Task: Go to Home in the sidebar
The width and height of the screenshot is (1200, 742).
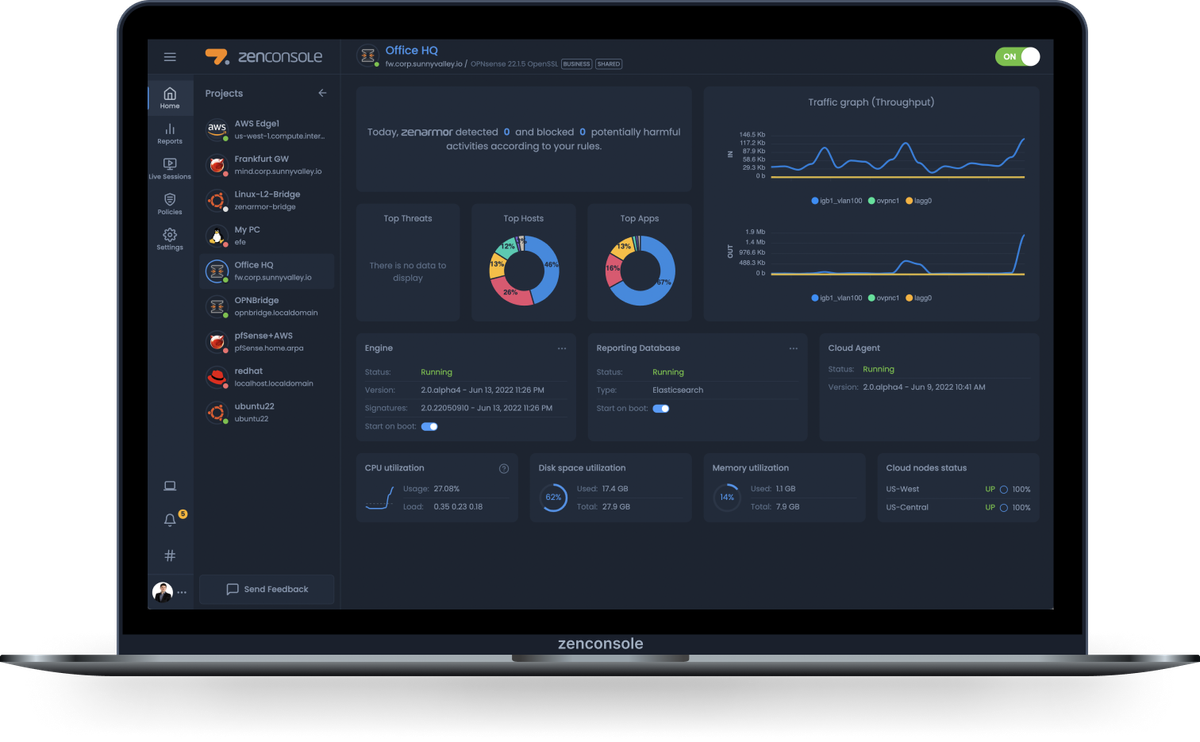Action: coord(170,97)
